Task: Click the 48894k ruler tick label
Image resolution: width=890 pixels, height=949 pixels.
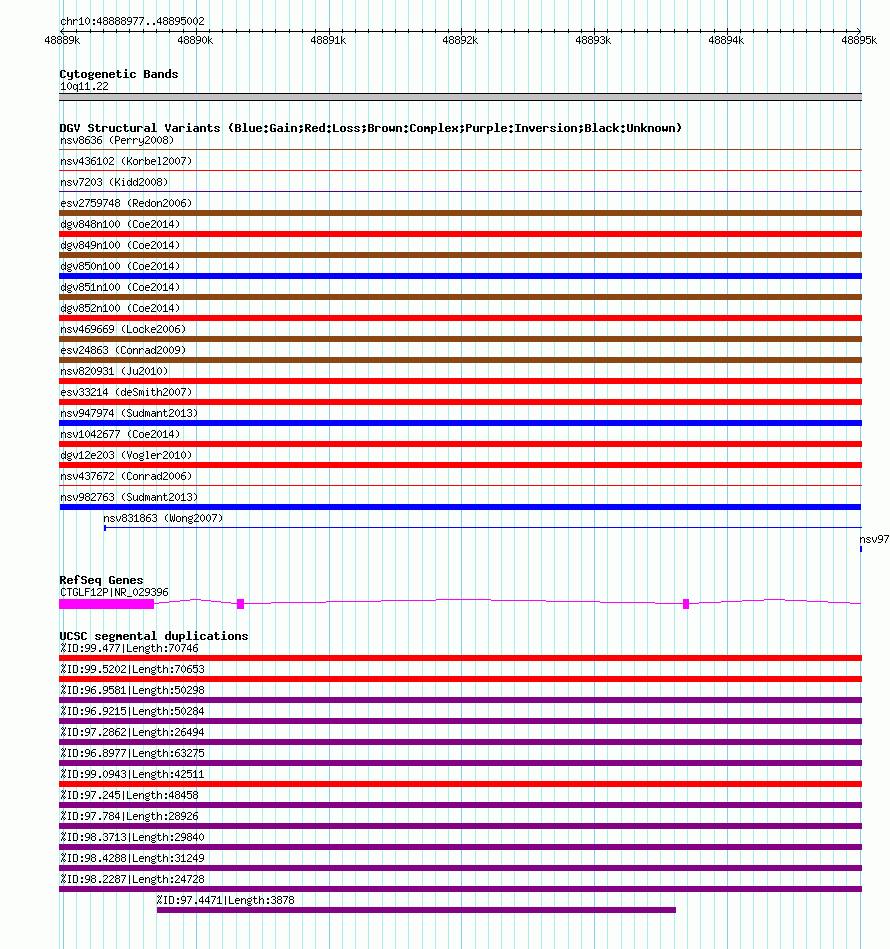Action: [x=726, y=40]
